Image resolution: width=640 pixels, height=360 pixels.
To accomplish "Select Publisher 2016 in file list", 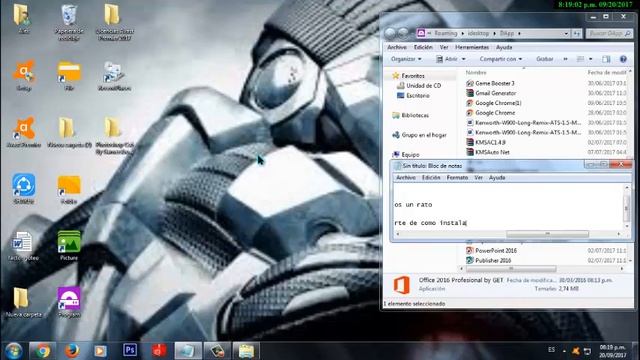I will coord(489,260).
